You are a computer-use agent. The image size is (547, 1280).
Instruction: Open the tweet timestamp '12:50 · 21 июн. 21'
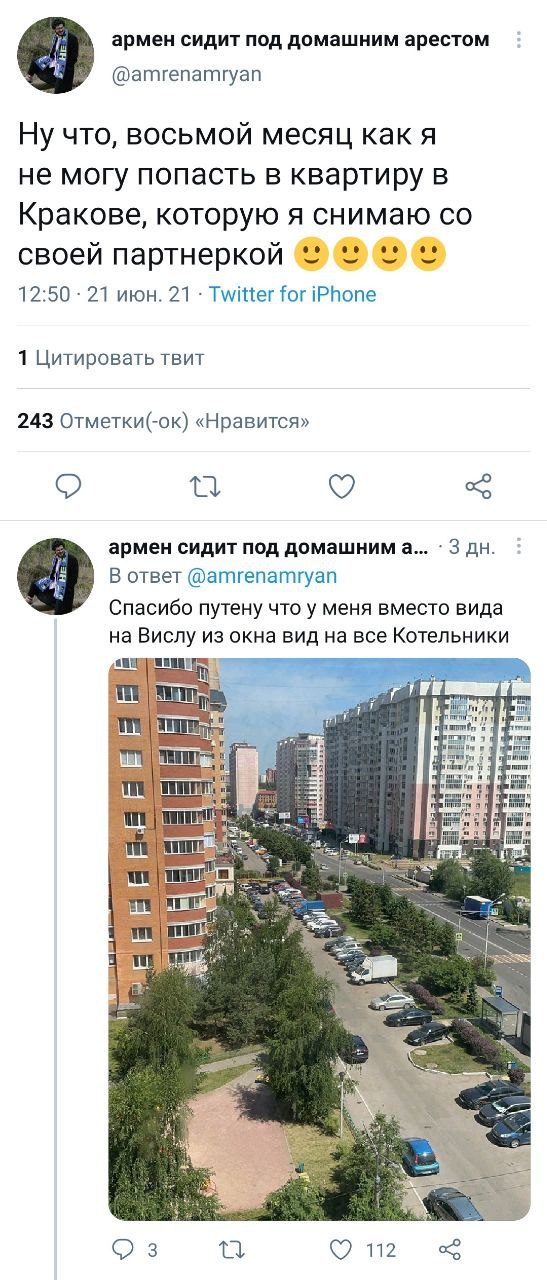click(x=105, y=294)
